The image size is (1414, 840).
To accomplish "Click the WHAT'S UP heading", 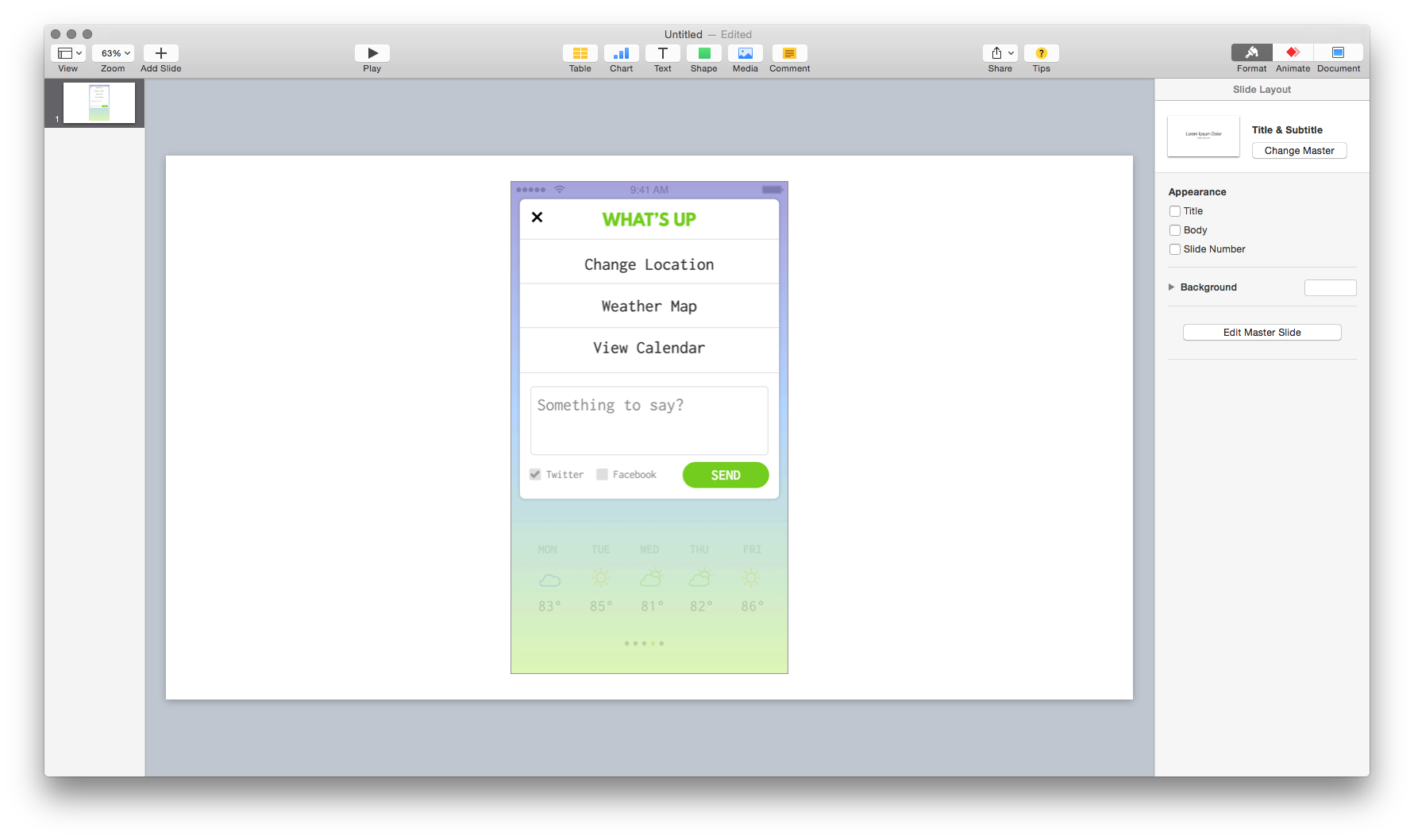I will pos(649,219).
